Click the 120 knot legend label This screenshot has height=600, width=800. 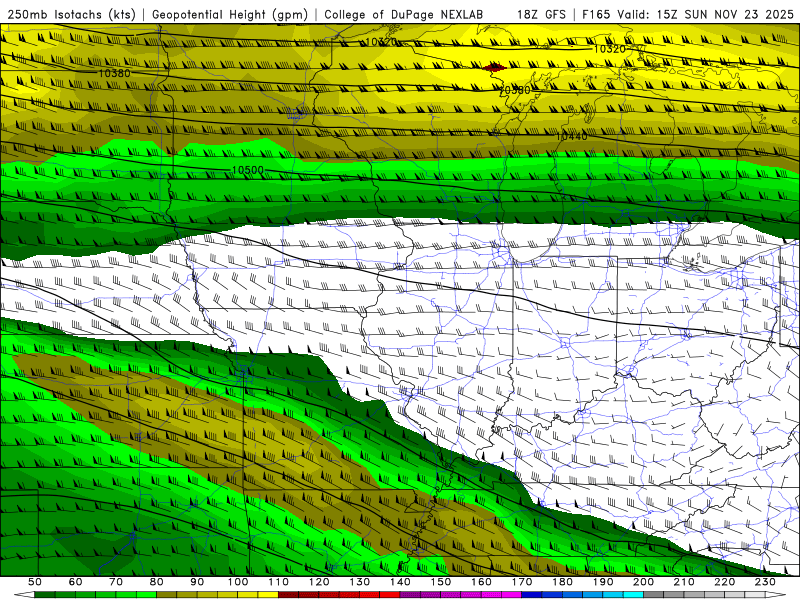[319, 582]
